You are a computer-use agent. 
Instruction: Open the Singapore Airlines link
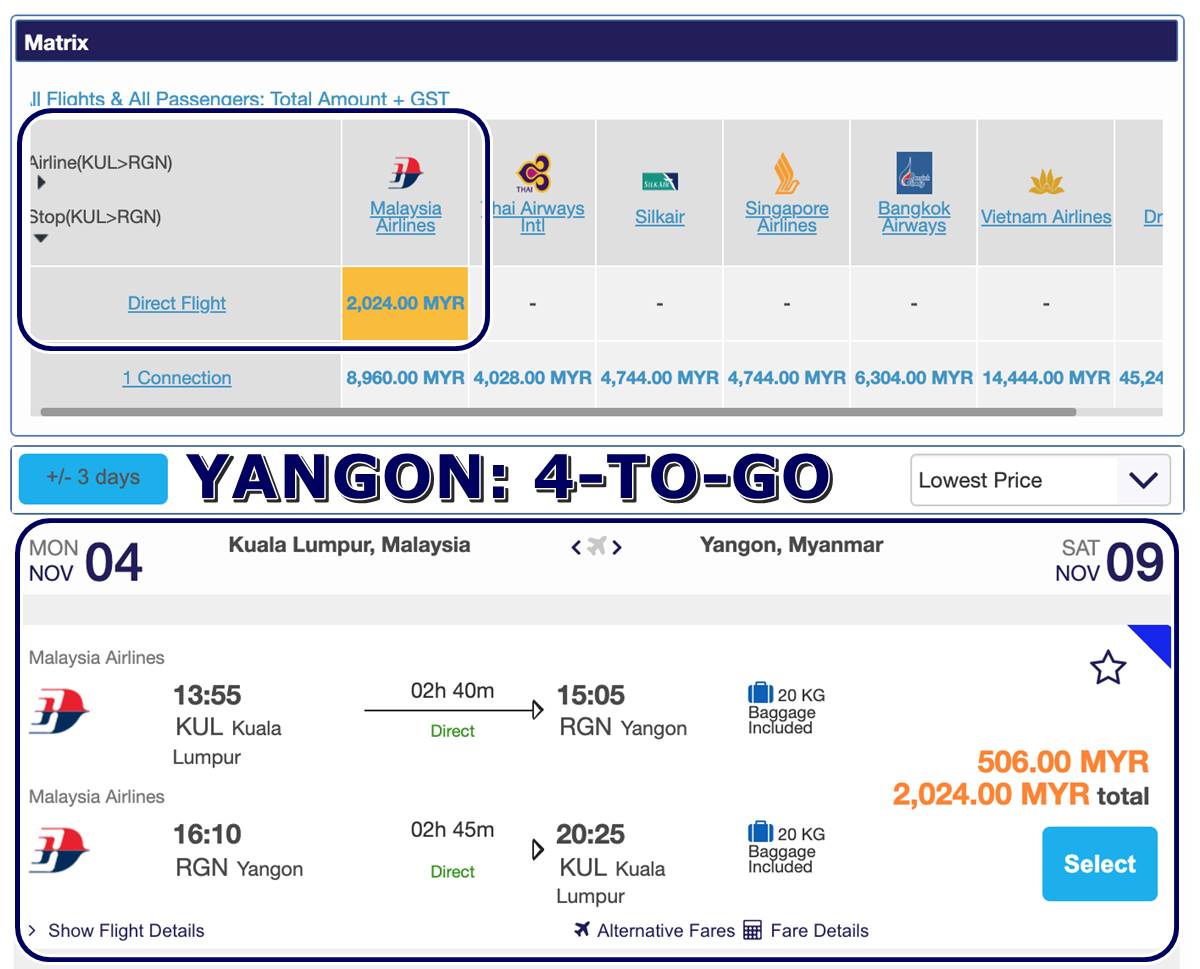(787, 217)
